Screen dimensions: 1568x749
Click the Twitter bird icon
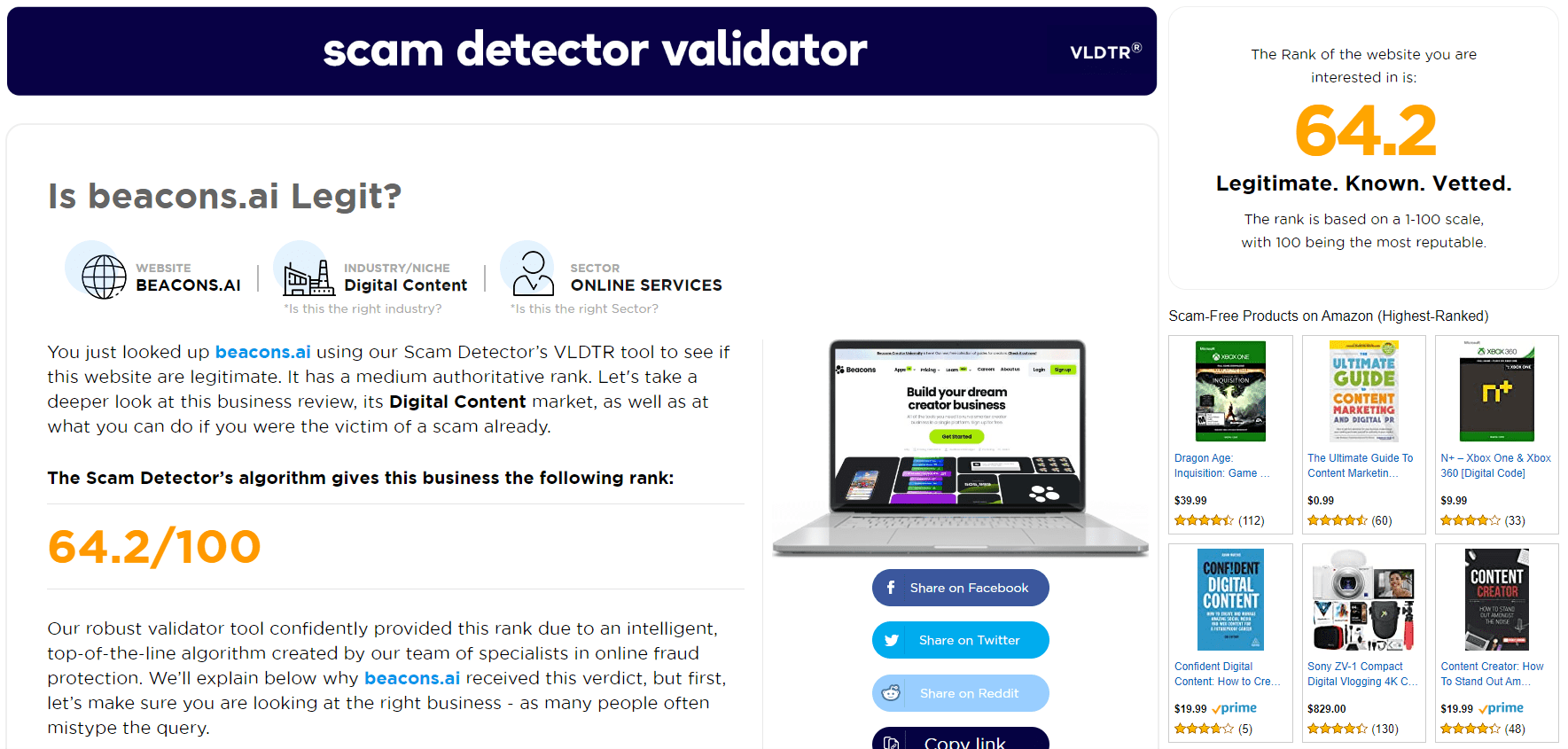click(892, 640)
